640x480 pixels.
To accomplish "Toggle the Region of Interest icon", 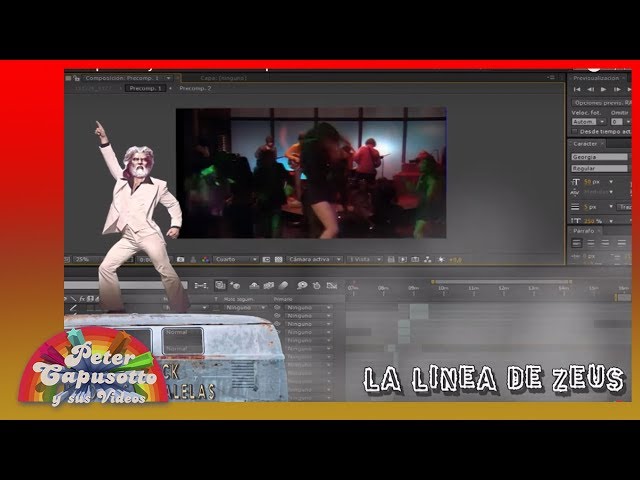I will 266,260.
